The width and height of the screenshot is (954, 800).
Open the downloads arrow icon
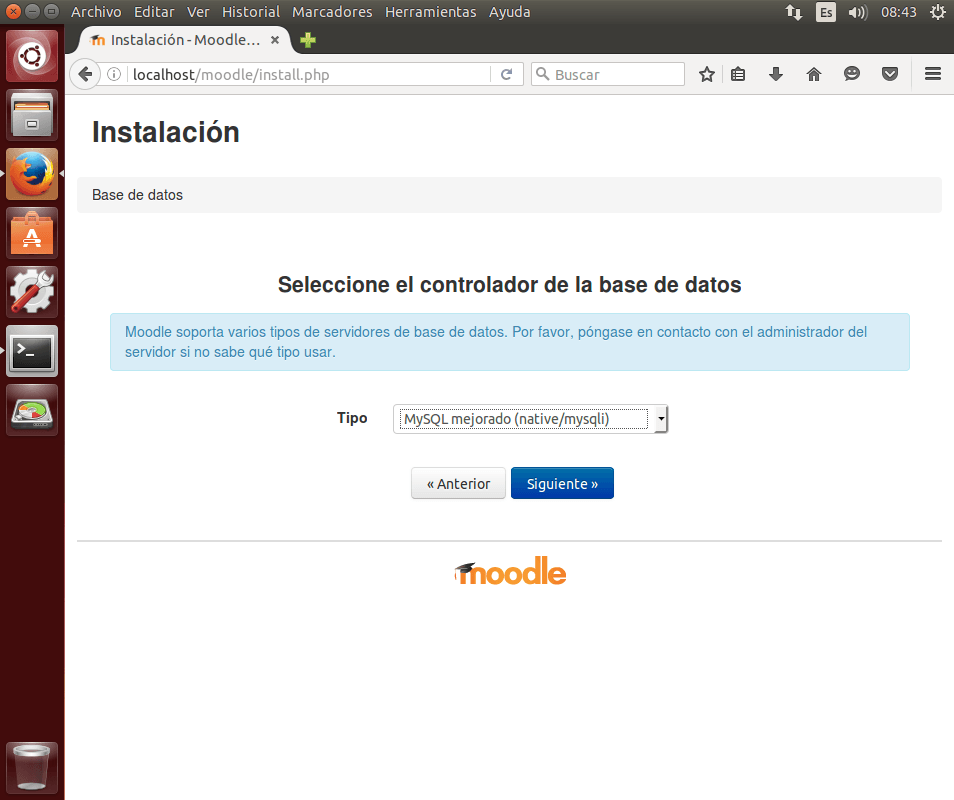point(776,74)
